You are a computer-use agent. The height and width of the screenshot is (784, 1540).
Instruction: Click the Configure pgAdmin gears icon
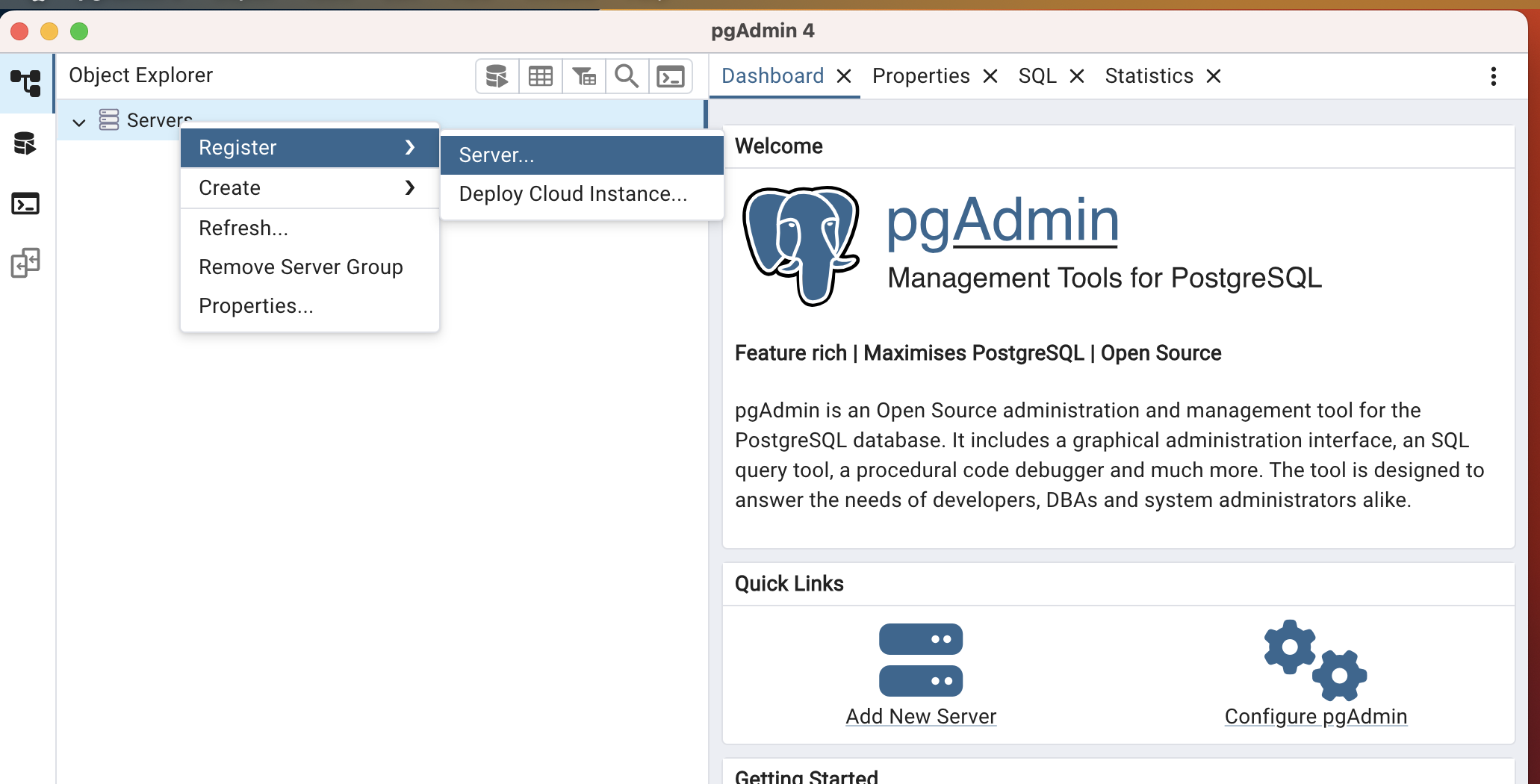coord(1315,660)
